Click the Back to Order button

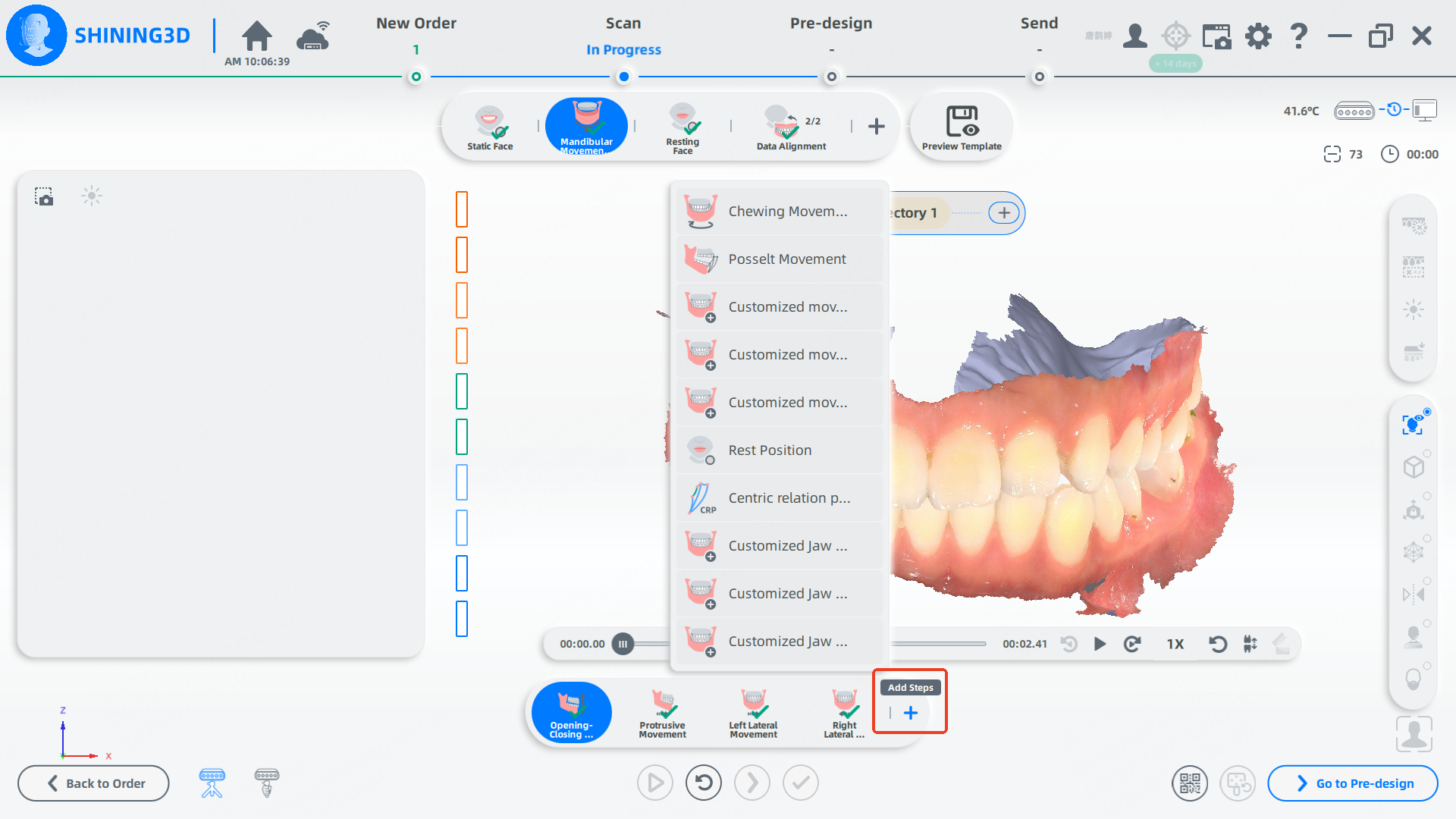(94, 783)
